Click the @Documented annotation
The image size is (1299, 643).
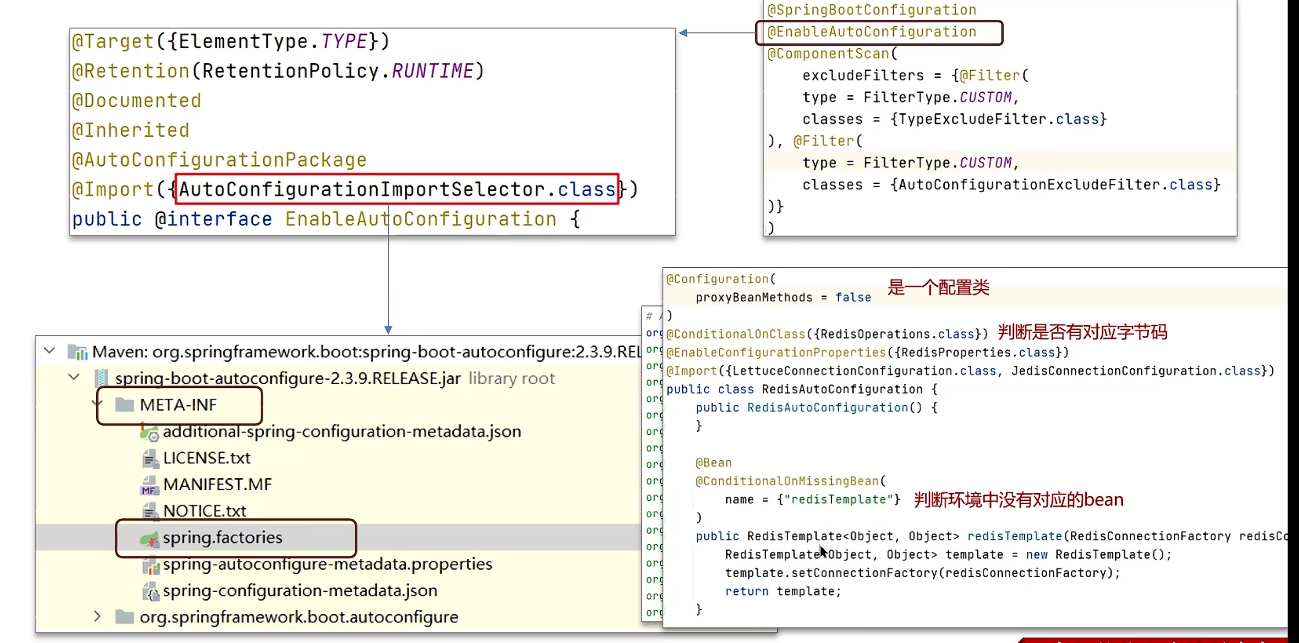point(136,101)
